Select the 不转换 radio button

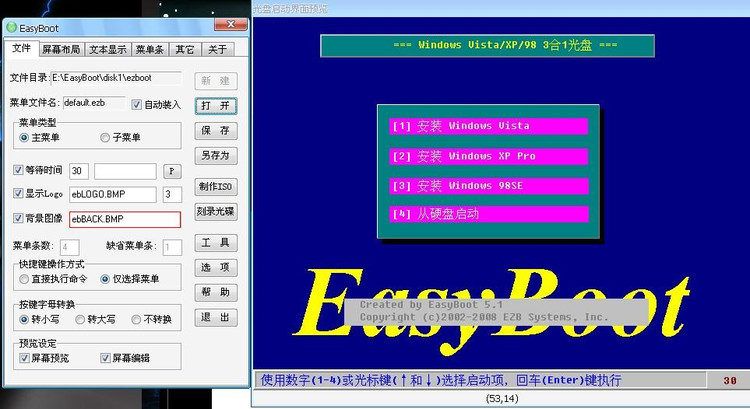[136, 319]
